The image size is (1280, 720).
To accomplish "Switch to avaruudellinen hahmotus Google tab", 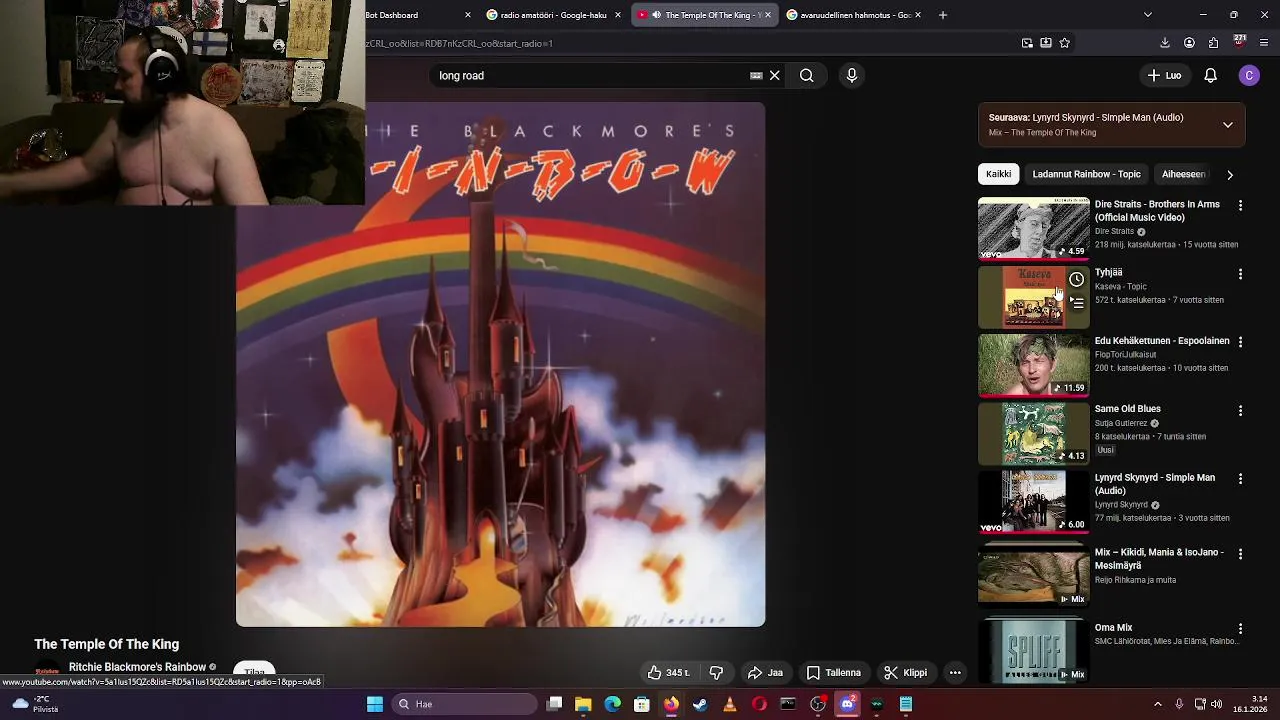I will [x=852, y=15].
